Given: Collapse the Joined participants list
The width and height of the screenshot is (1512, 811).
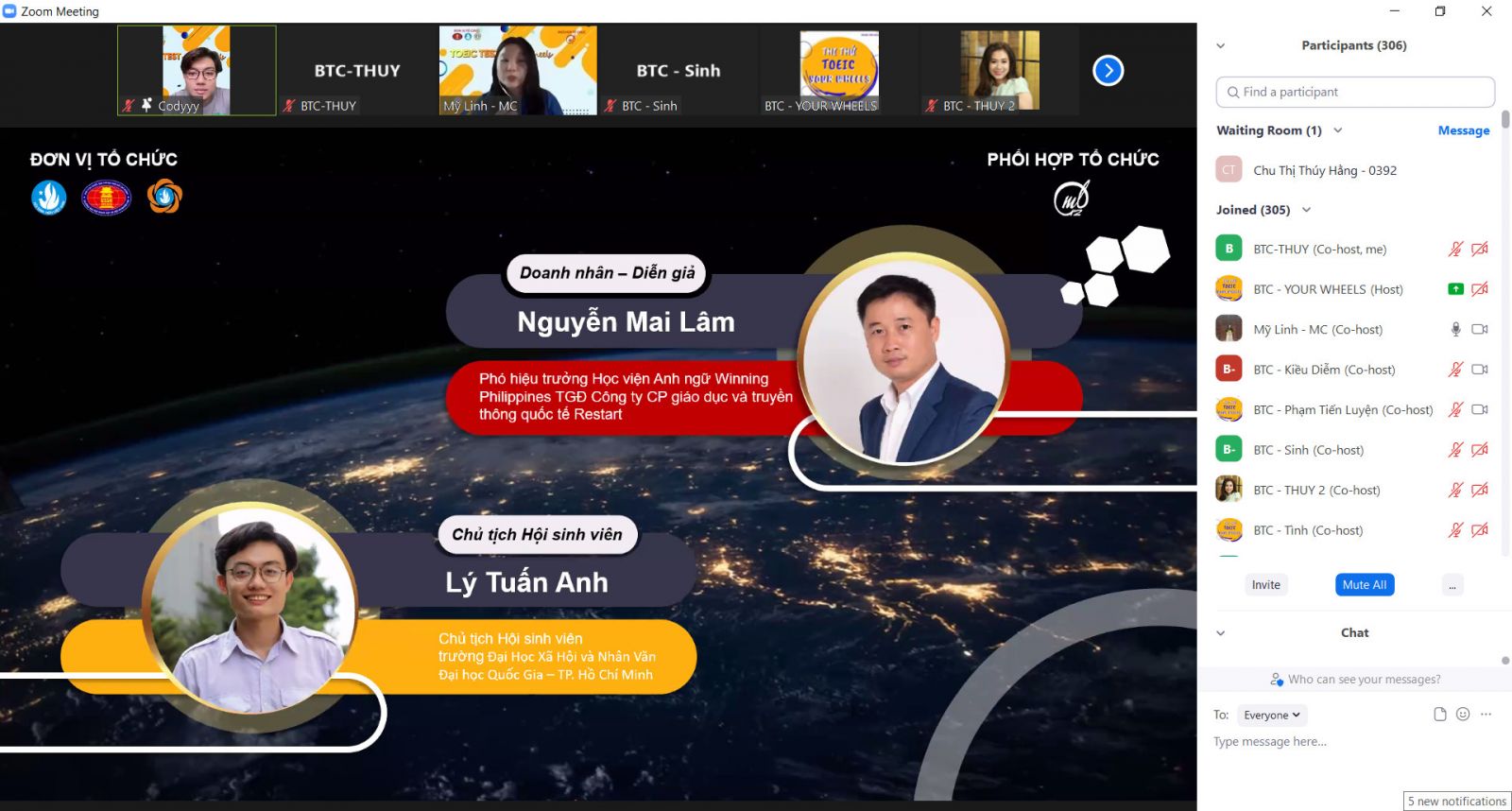Looking at the screenshot, I should (x=1306, y=210).
